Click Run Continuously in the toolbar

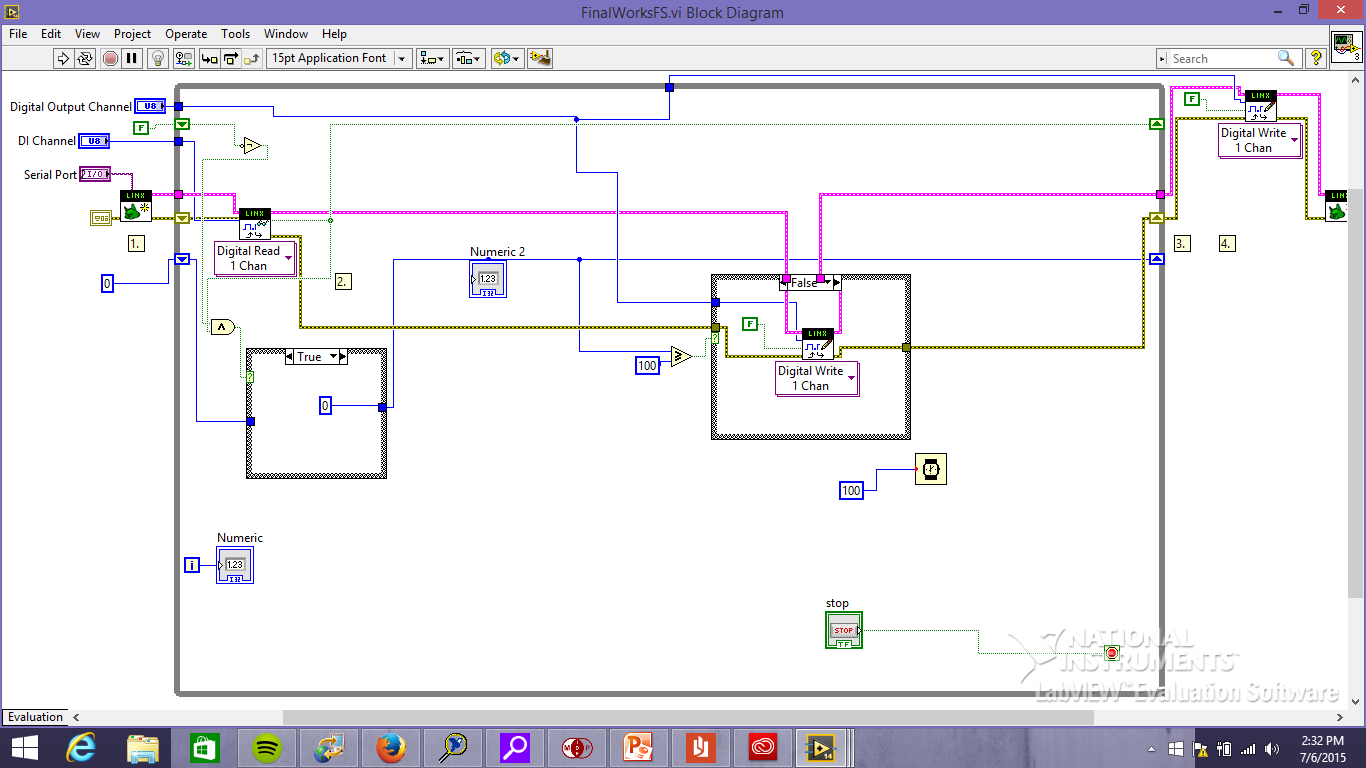[85, 58]
